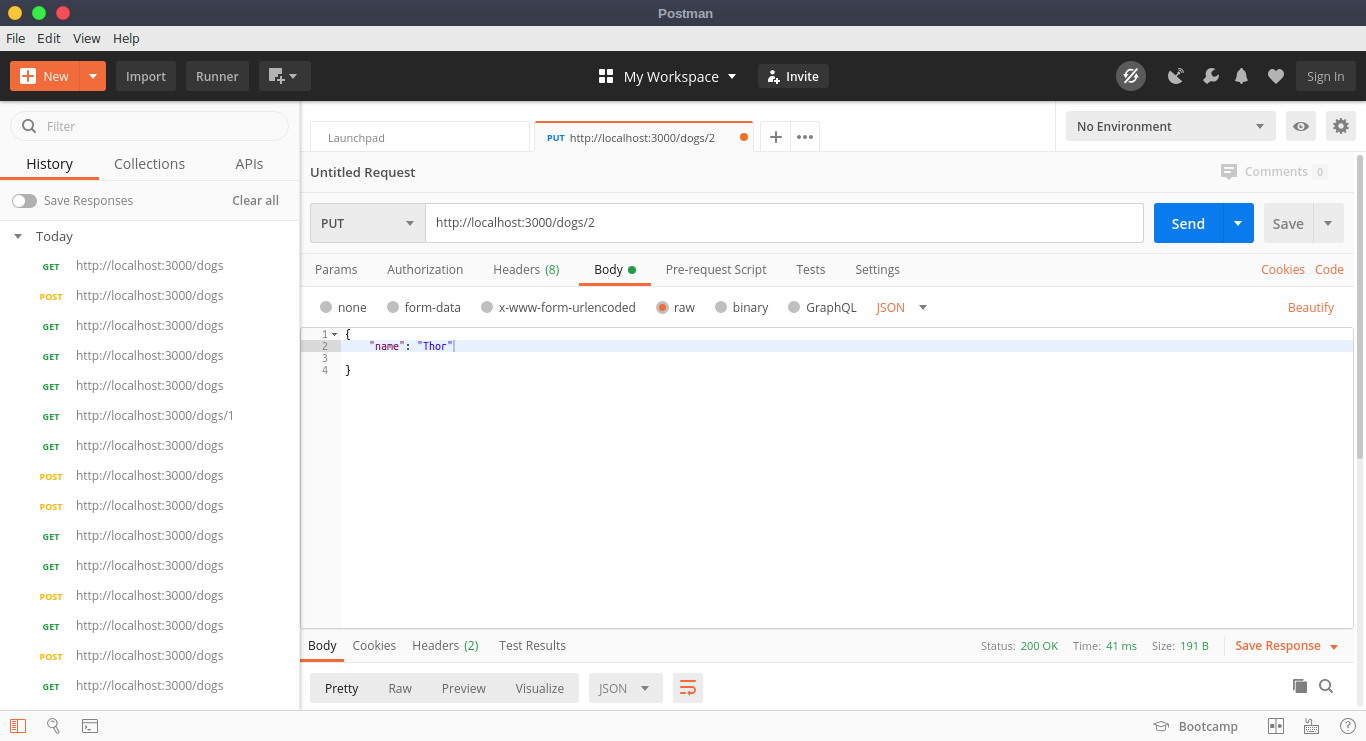Screen dimensions: 1366x741
Task: Switch to the APIs sidebar tab
Action: 250,164
